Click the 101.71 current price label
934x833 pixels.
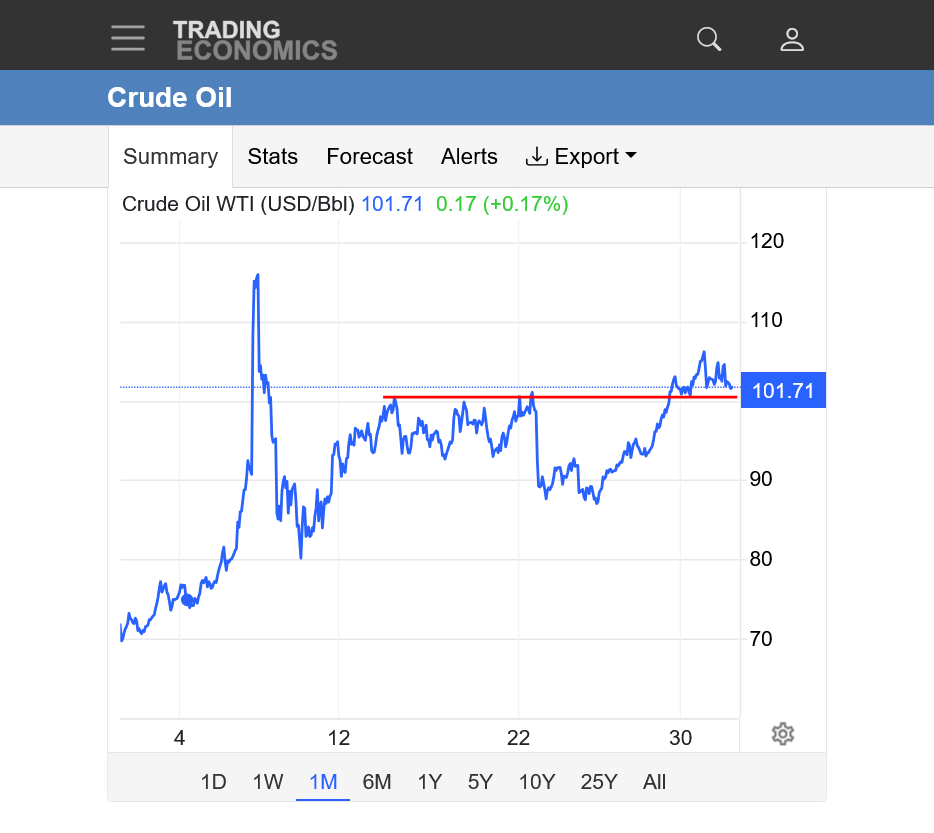tap(783, 391)
